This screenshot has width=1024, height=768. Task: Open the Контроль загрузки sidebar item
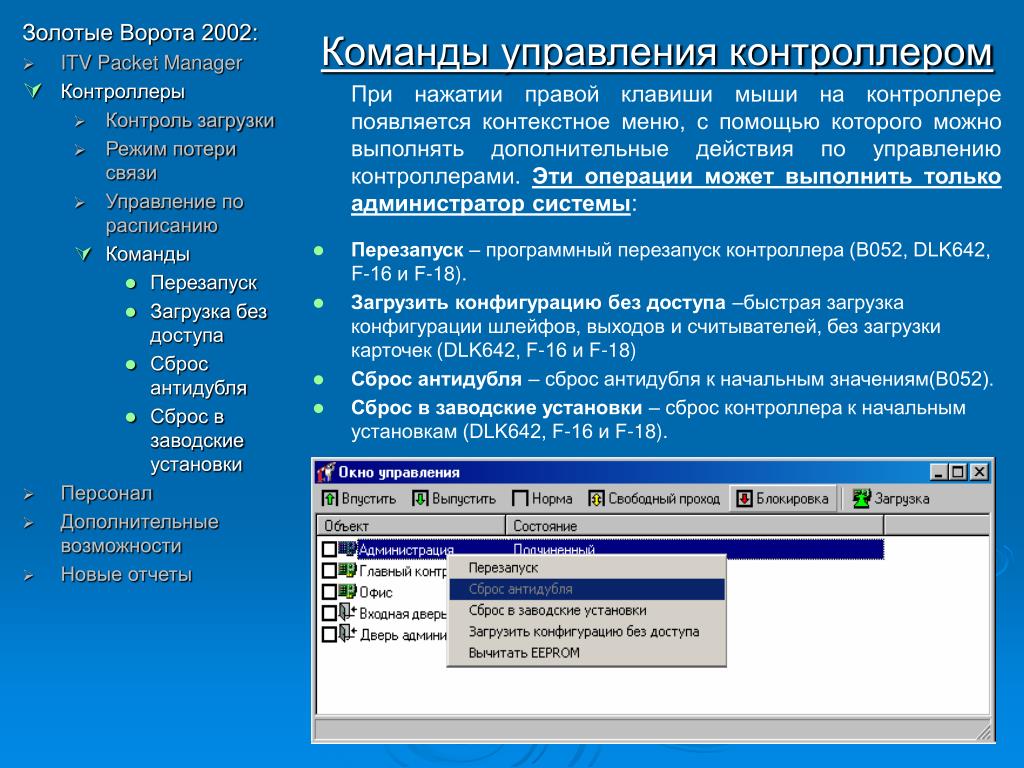click(190, 120)
